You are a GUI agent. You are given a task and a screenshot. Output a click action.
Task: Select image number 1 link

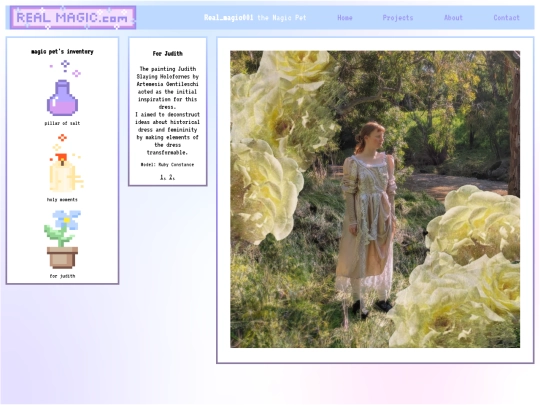tap(163, 177)
